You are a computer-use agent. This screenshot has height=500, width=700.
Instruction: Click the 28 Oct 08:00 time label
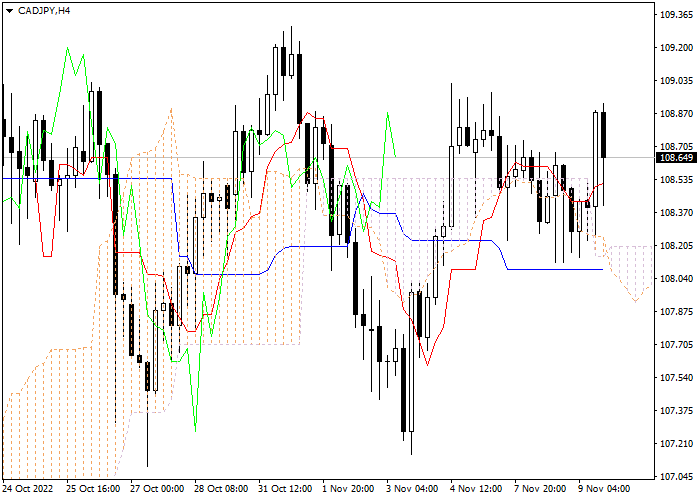click(221, 489)
